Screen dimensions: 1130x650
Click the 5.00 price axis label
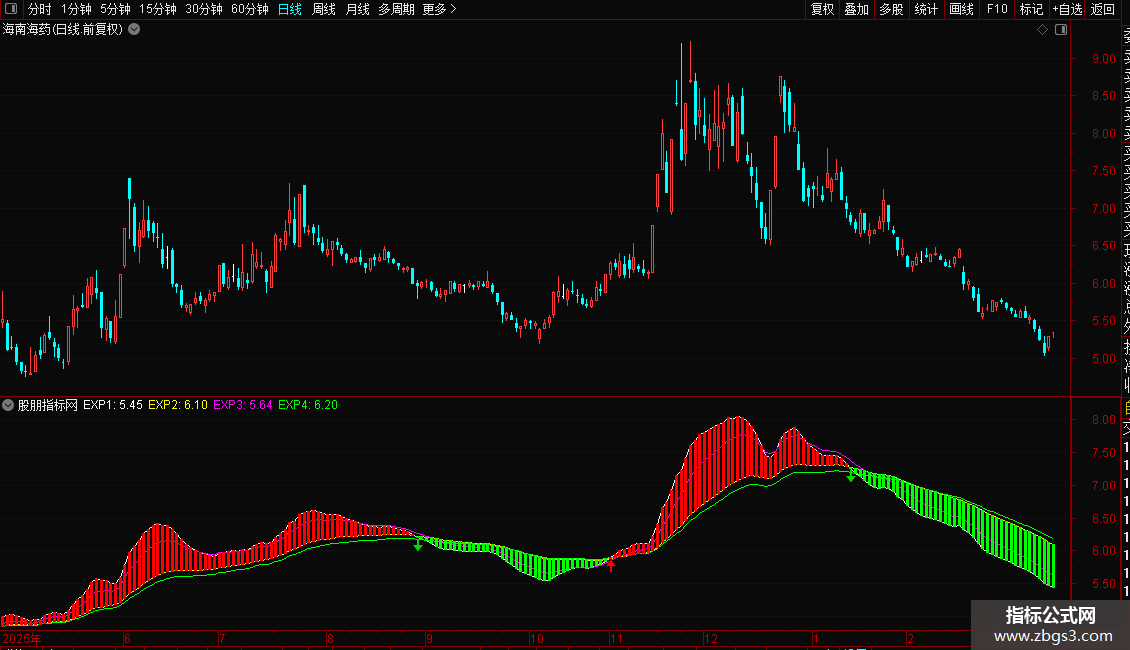(1103, 358)
